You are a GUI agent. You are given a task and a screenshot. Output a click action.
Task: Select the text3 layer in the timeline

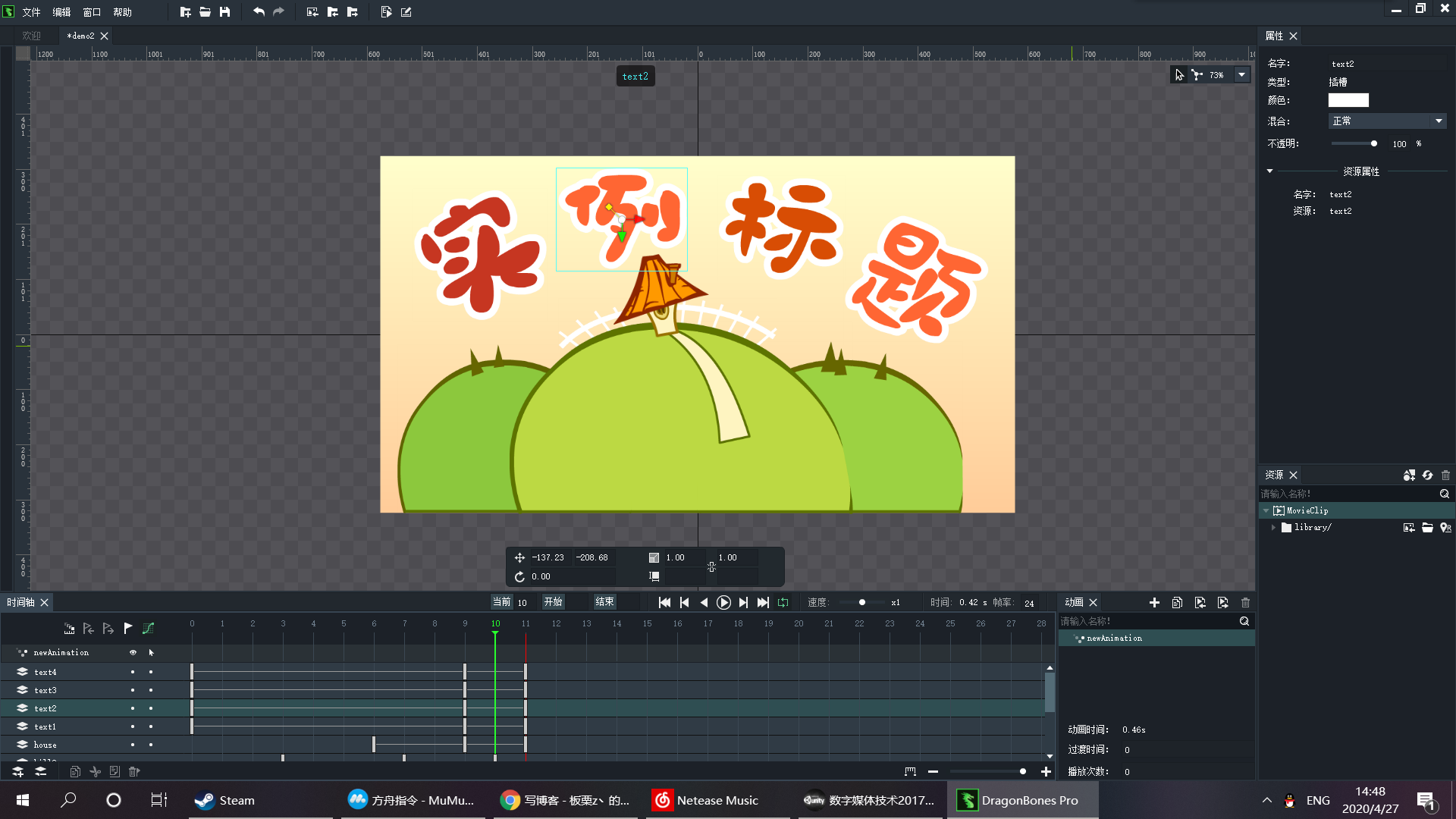point(45,690)
